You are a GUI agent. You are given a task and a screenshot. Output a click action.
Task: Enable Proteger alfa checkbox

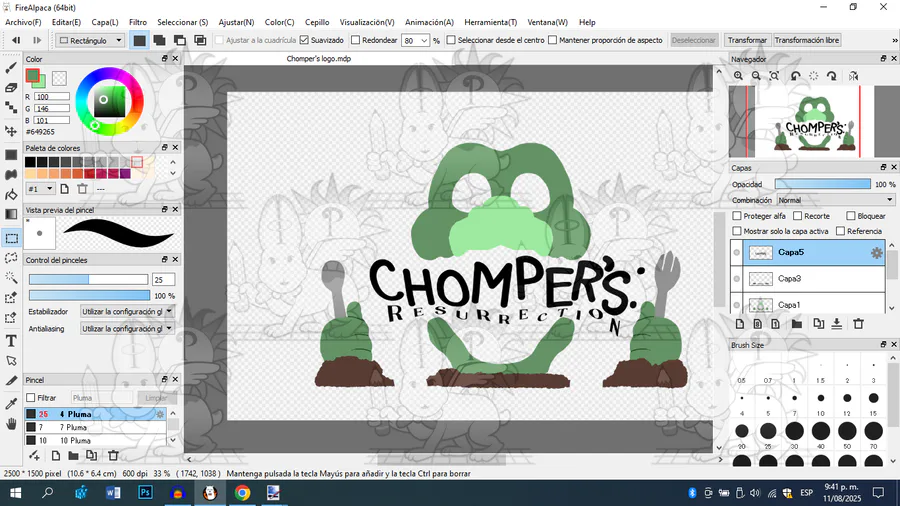click(737, 216)
